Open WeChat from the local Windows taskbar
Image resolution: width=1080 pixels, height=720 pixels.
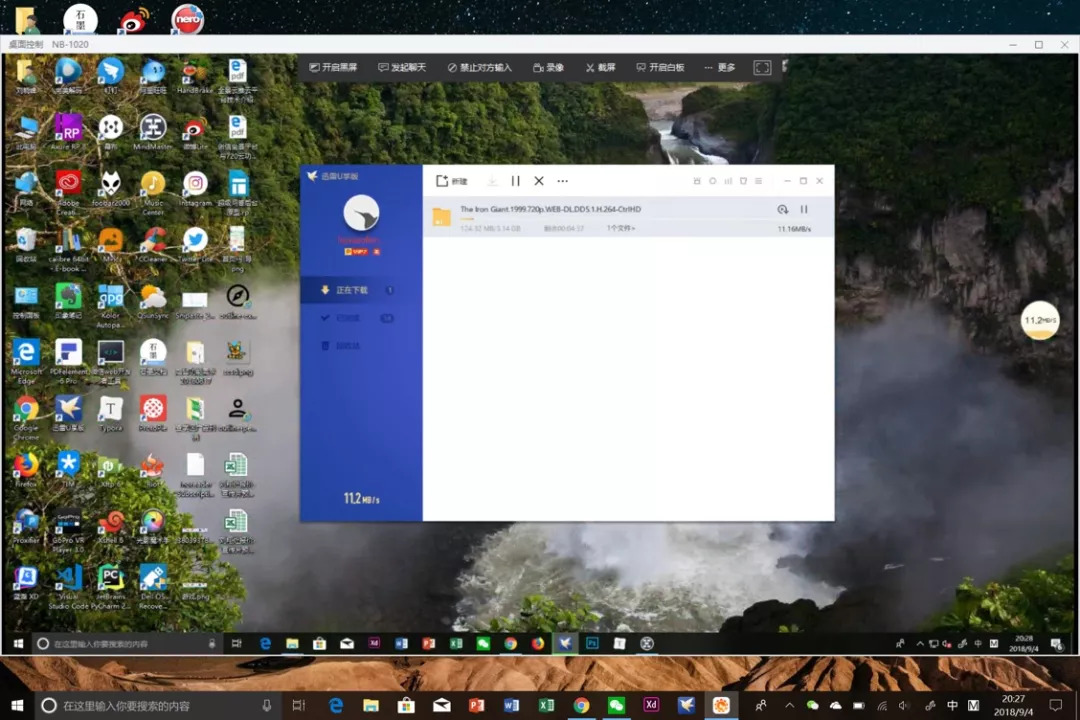click(616, 705)
